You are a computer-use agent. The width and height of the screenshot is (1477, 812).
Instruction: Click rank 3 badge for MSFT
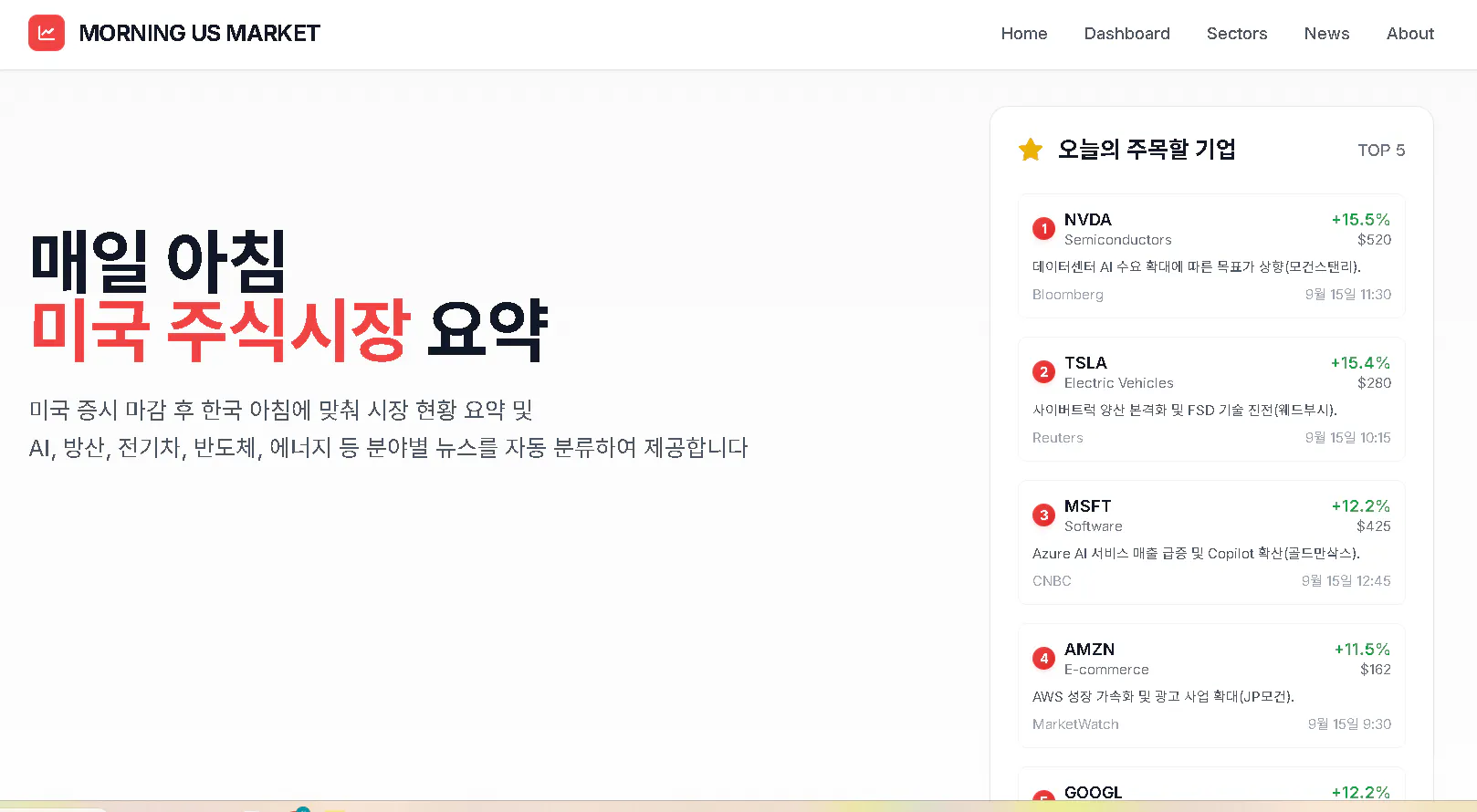pyautogui.click(x=1043, y=515)
